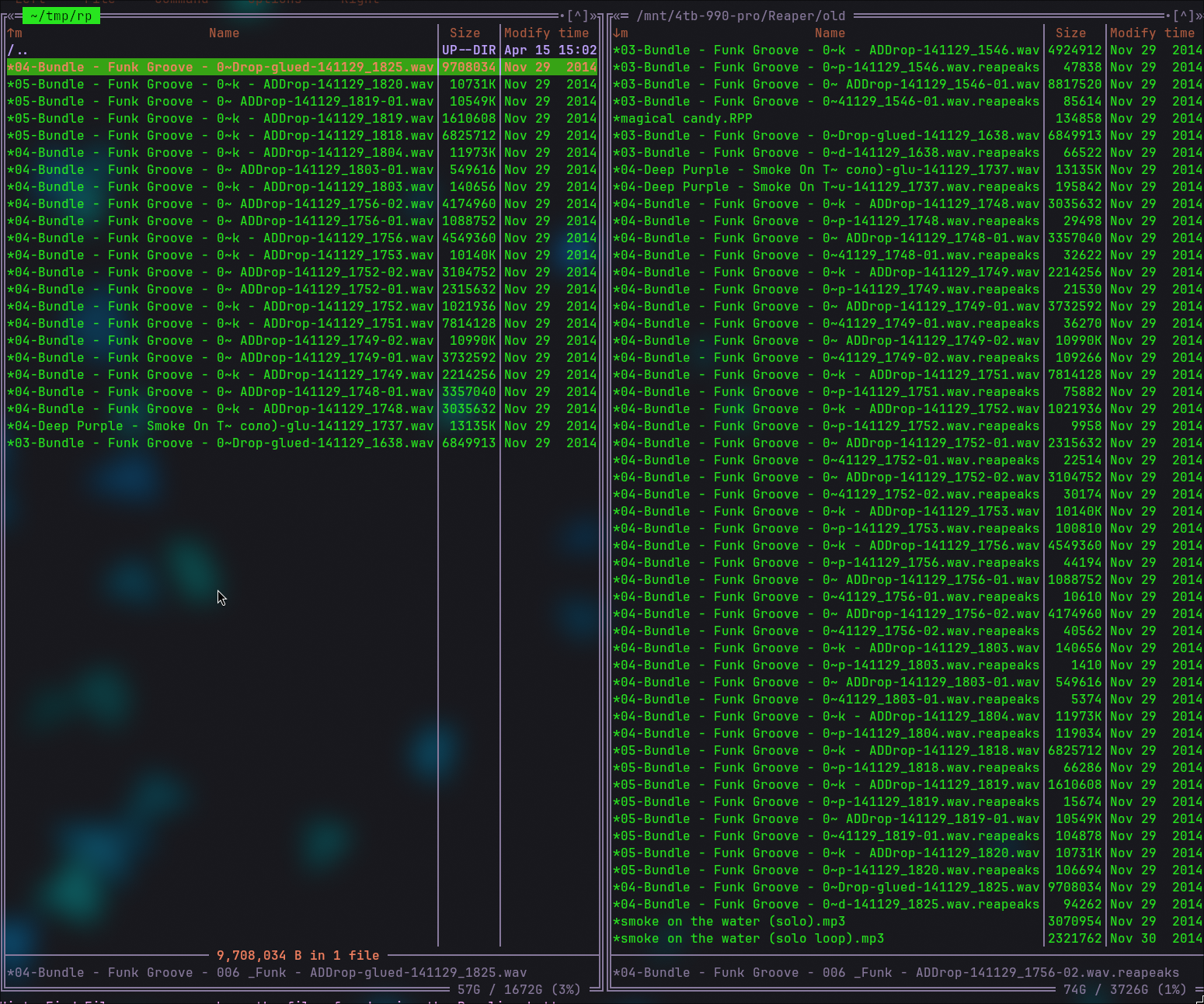Select ADDrop-141129_1546.wav in right panel
Screen dimensions: 1204x1004
(908, 50)
